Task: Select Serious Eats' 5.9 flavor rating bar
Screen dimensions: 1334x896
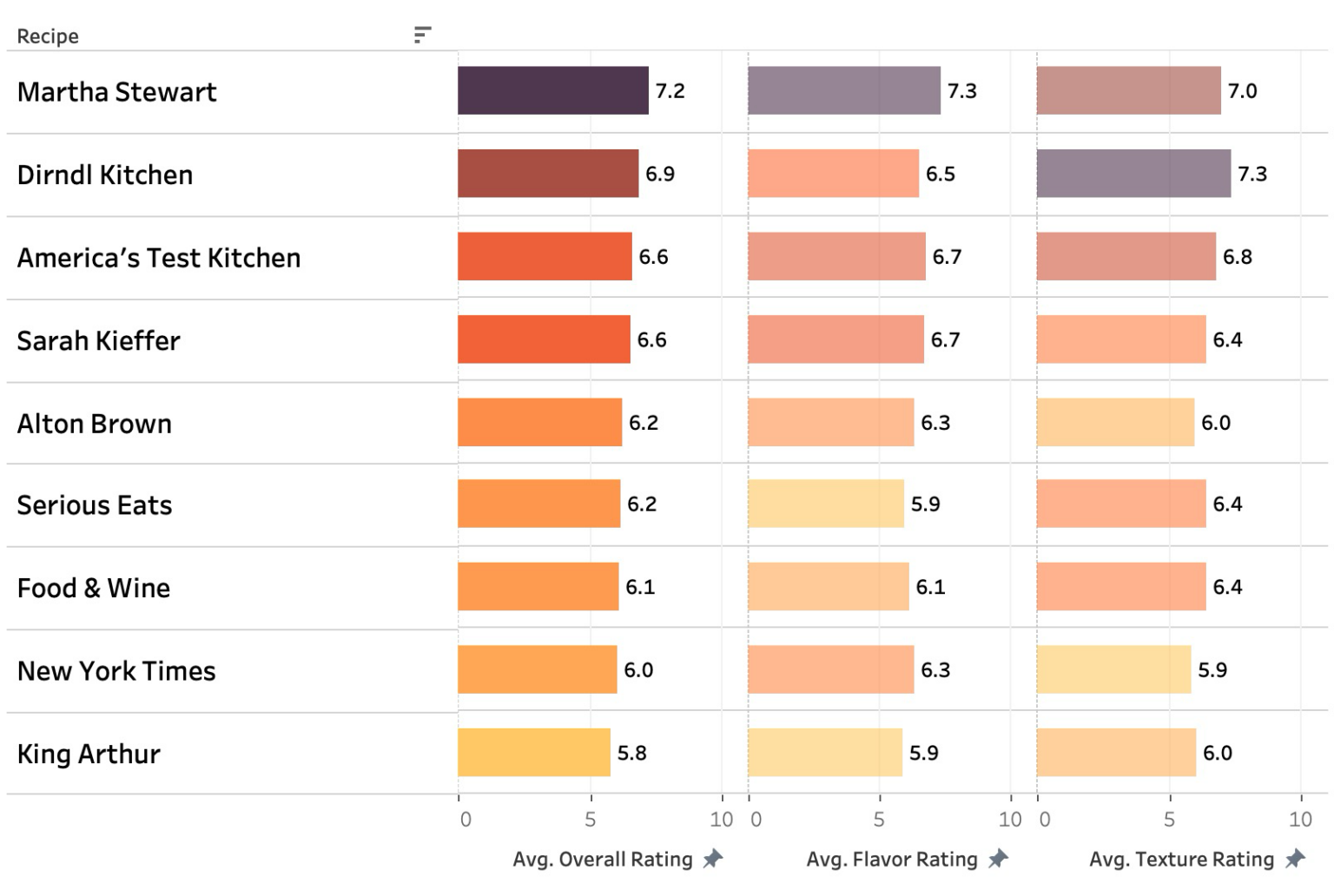Action: pyautogui.click(x=825, y=504)
